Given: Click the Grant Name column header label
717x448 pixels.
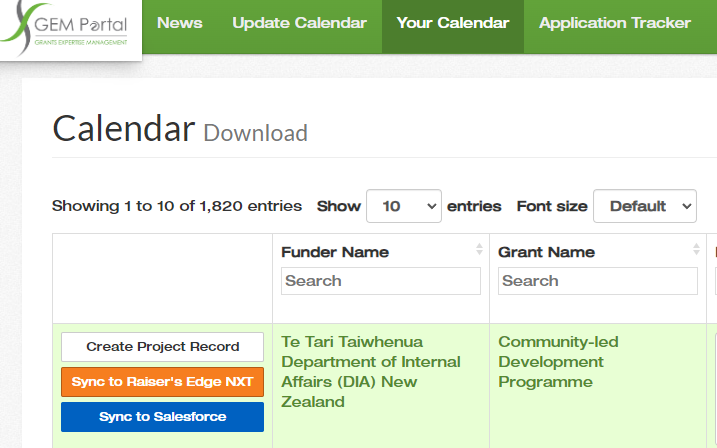Looking at the screenshot, I should (x=546, y=252).
